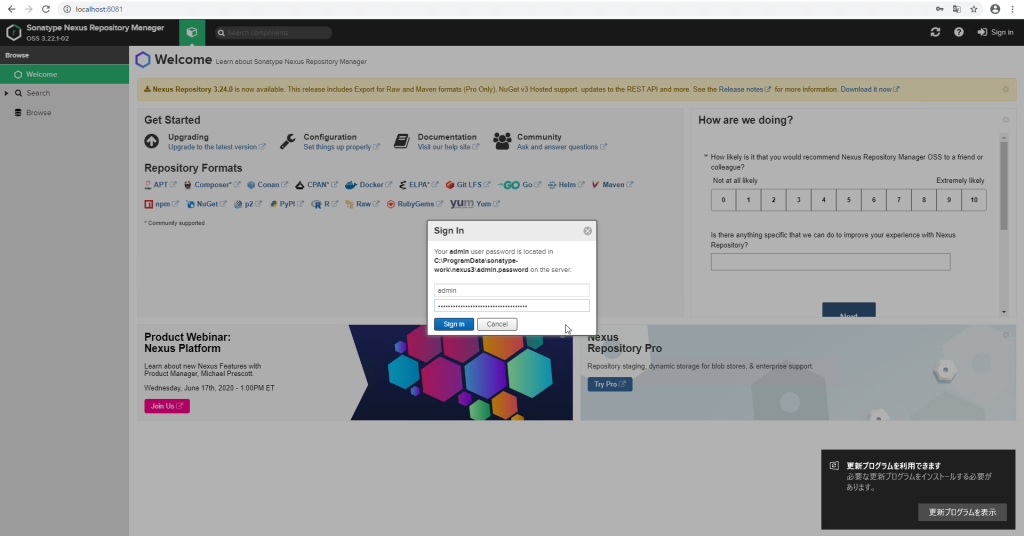
Task: Select rating 5 in survey
Action: [848, 200]
